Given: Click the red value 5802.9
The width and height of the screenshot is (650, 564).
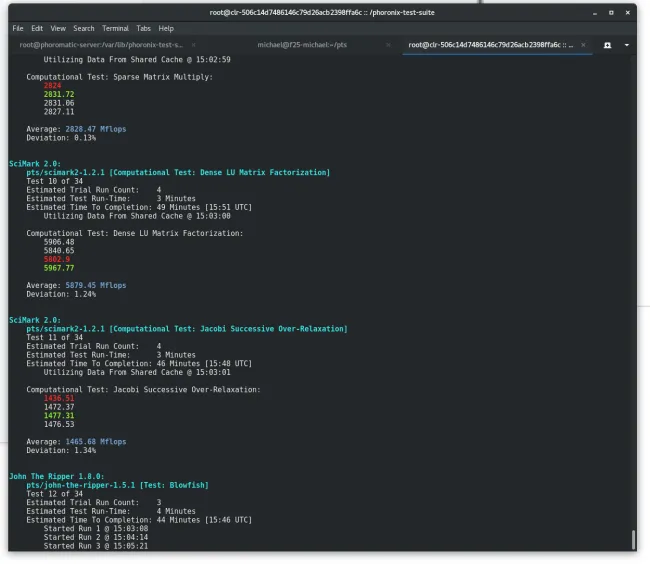Looking at the screenshot, I should point(57,259).
